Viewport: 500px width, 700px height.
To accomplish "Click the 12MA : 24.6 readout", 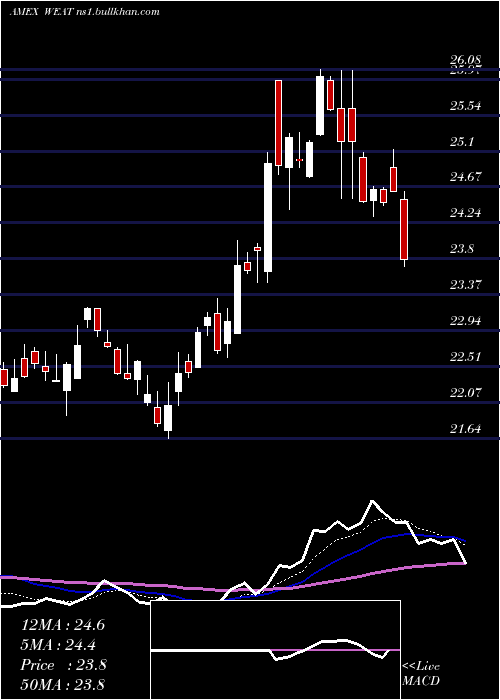I will (x=63, y=625).
